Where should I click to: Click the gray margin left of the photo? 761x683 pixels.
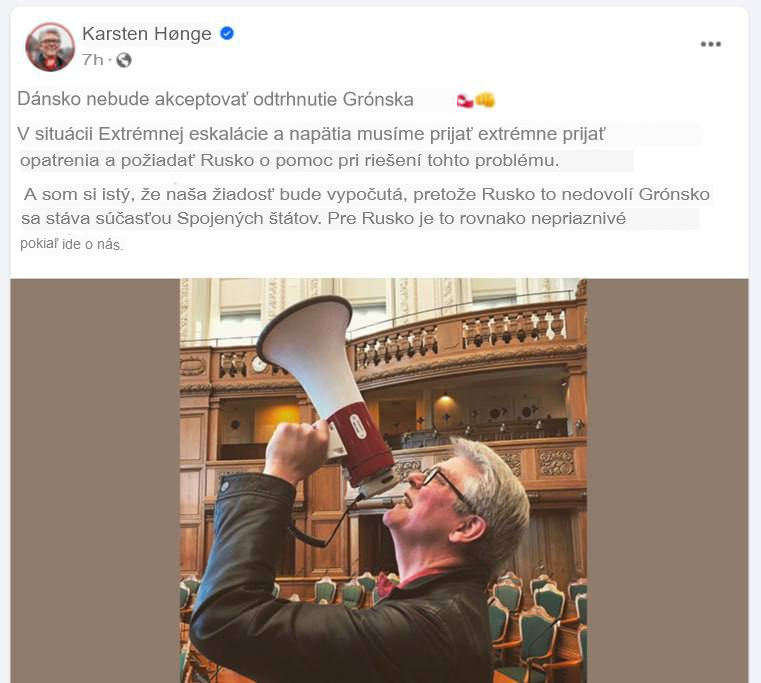pos(95,481)
